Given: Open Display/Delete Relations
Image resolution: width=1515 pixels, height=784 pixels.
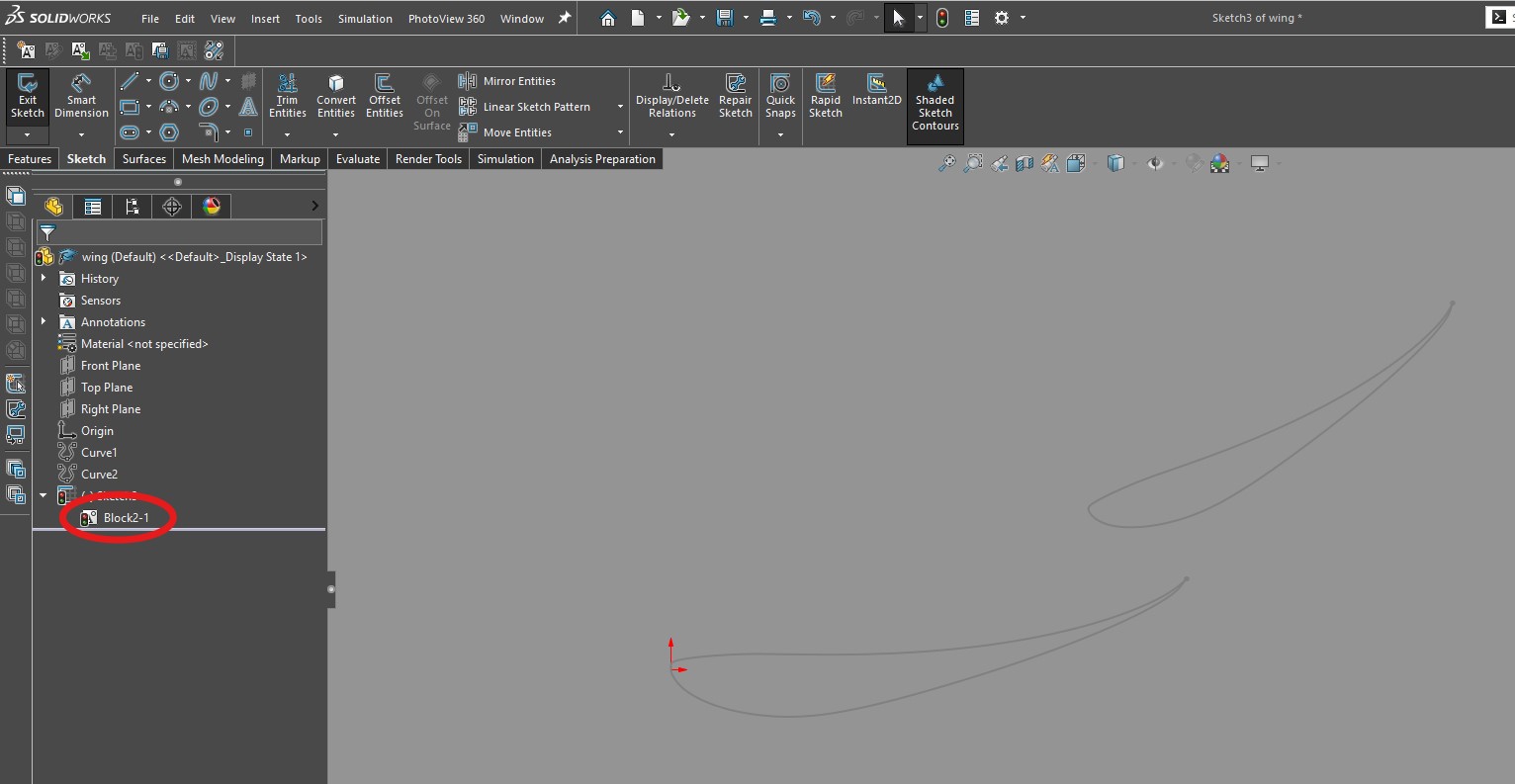Looking at the screenshot, I should [671, 96].
